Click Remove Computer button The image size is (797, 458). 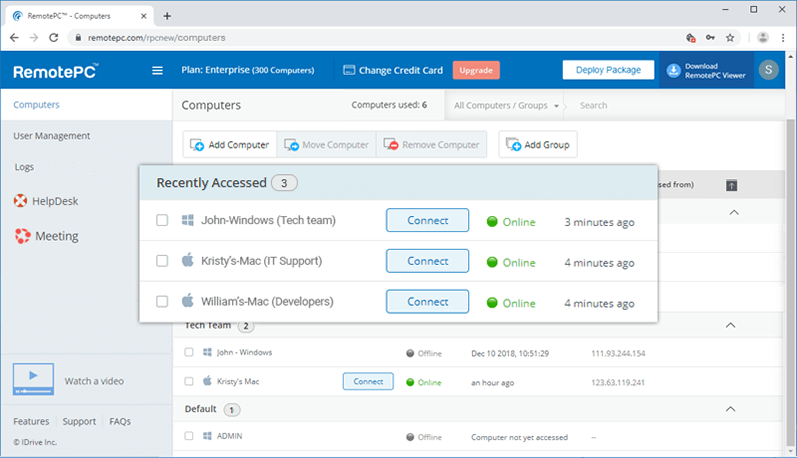pos(431,145)
